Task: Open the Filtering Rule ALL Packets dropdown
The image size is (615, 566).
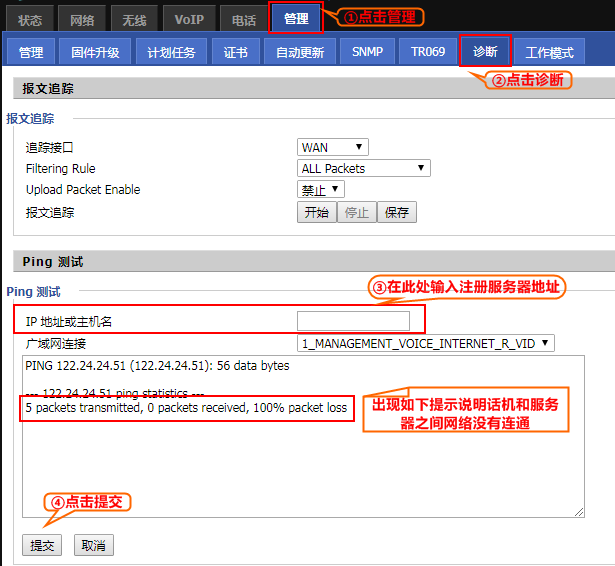Action: (364, 168)
